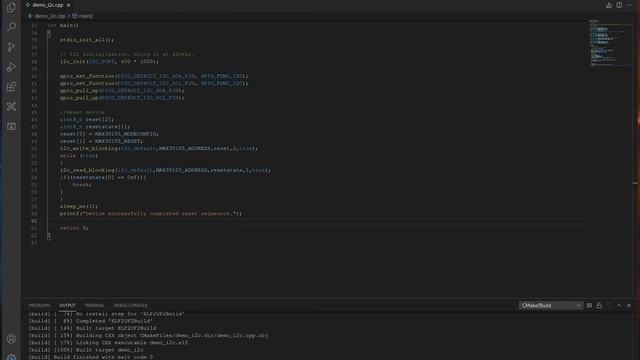Click the 'Built target demo_i2c' output line
Viewport: 640px width, 360px height.
(x=86, y=350)
